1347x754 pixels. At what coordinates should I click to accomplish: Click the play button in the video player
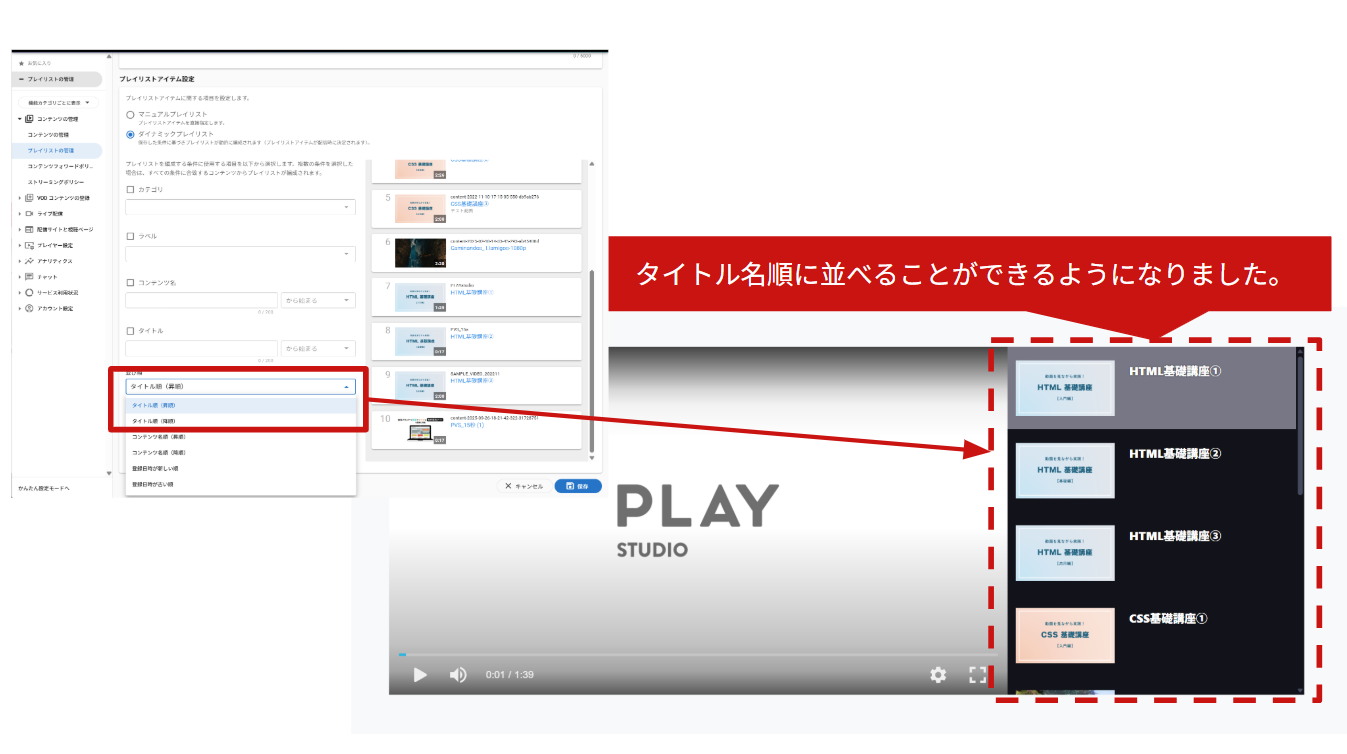pyautogui.click(x=420, y=675)
